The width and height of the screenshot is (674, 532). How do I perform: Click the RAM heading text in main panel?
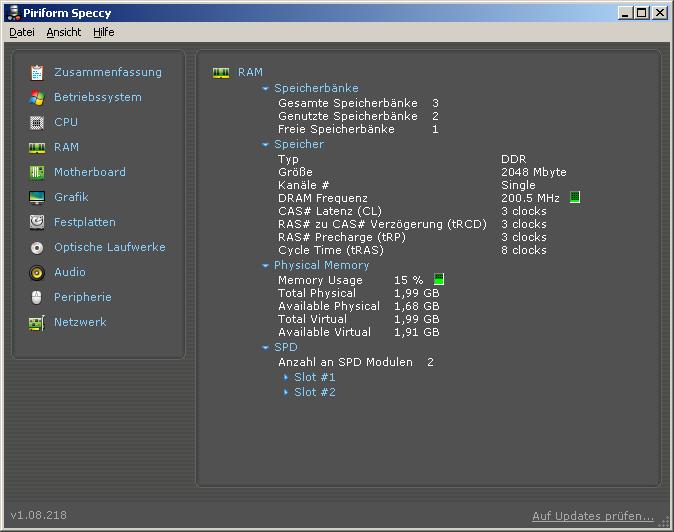click(x=250, y=72)
